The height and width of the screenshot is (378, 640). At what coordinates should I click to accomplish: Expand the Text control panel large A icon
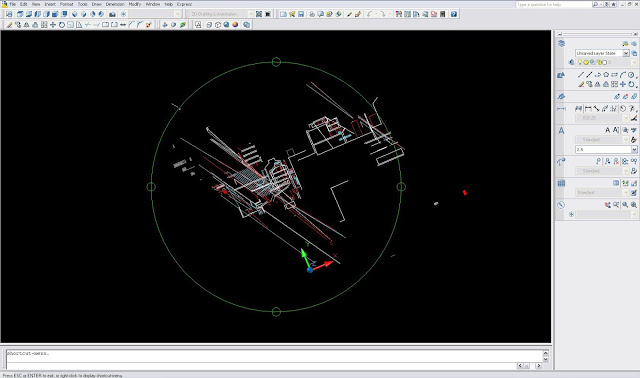tap(562, 131)
